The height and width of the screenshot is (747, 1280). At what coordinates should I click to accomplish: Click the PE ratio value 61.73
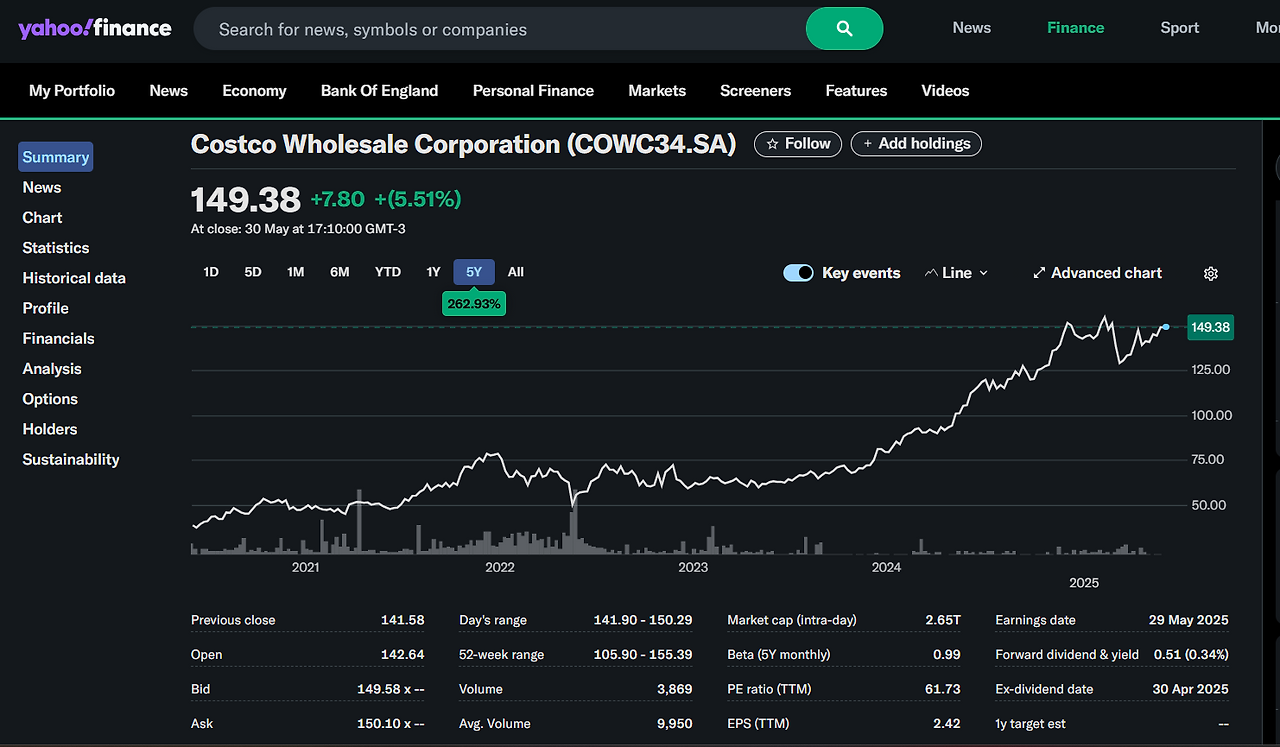pyautogui.click(x=943, y=689)
